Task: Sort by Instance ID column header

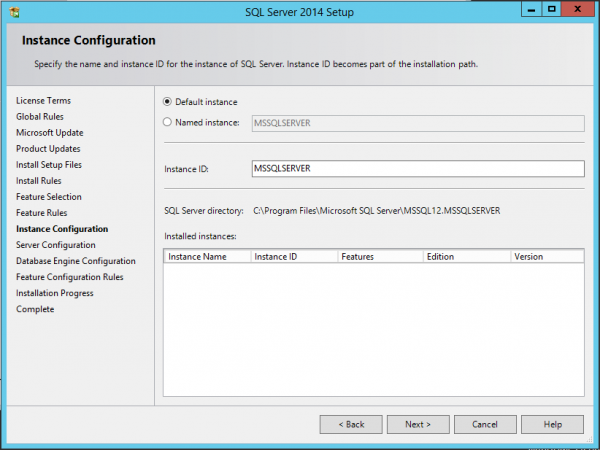Action: click(x=294, y=257)
